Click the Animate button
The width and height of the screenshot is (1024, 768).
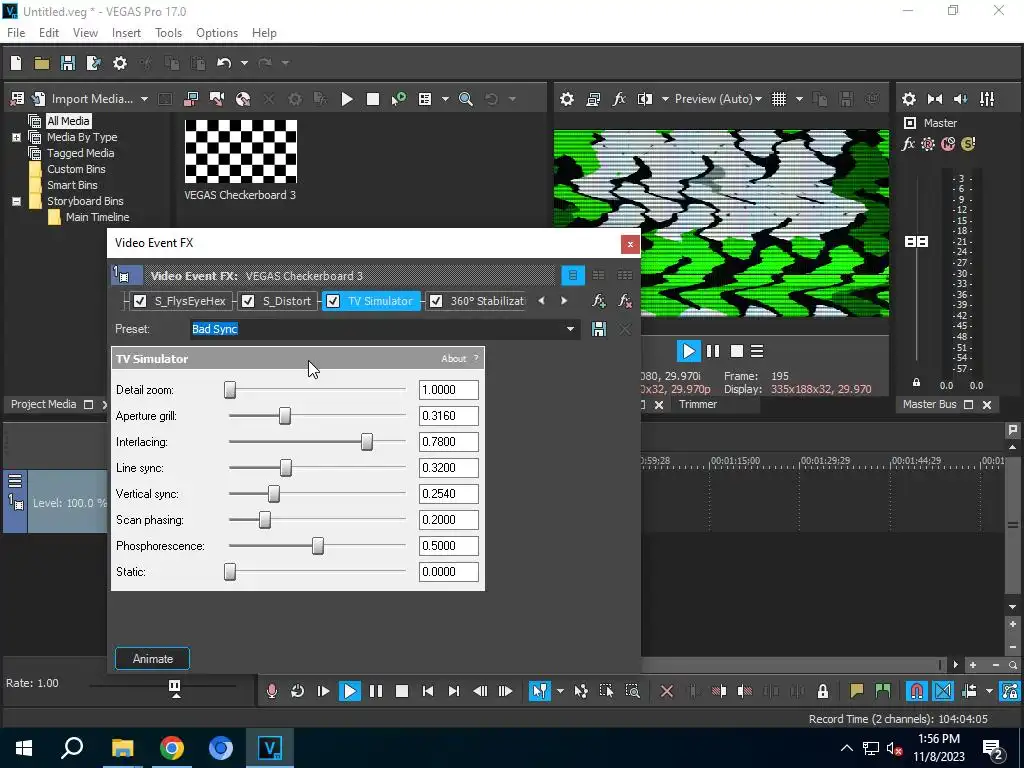click(x=152, y=658)
